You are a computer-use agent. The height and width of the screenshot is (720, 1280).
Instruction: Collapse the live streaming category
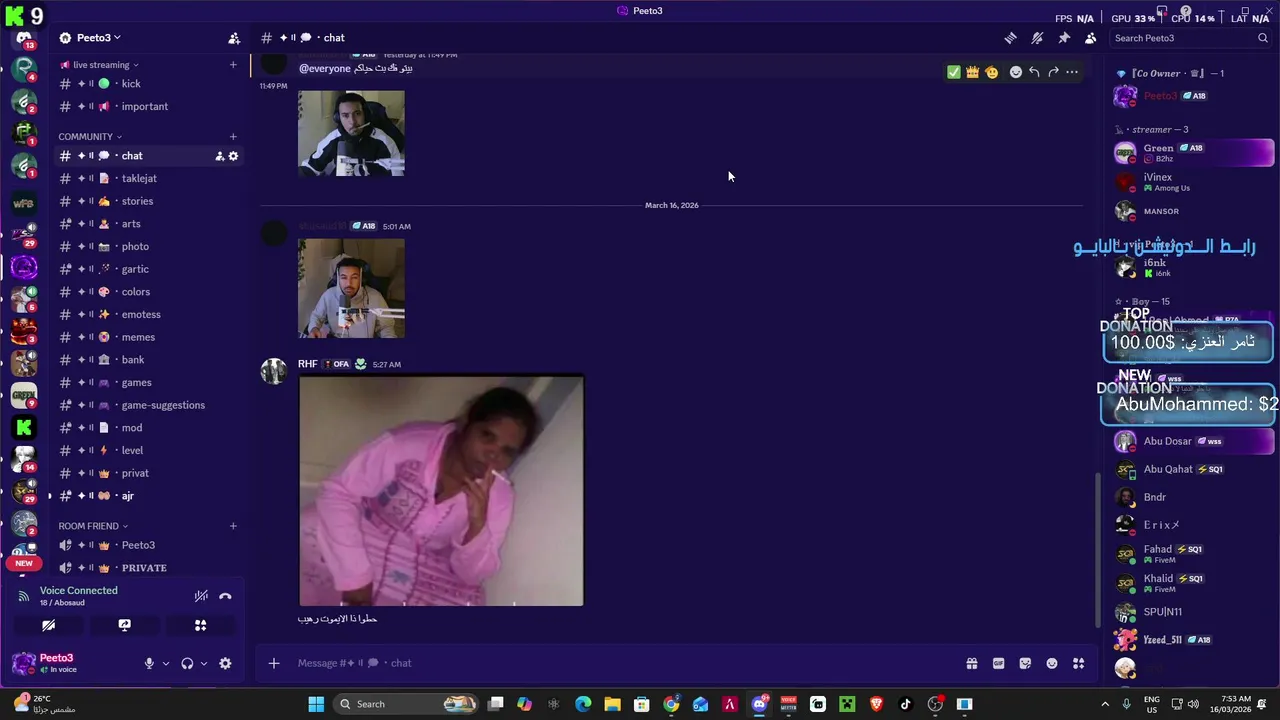(100, 65)
